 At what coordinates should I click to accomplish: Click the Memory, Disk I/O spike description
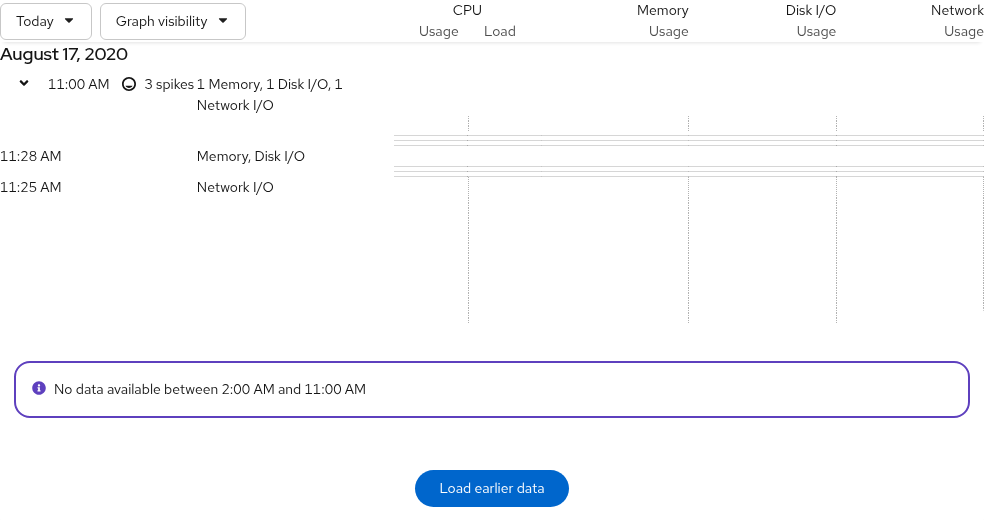250,156
